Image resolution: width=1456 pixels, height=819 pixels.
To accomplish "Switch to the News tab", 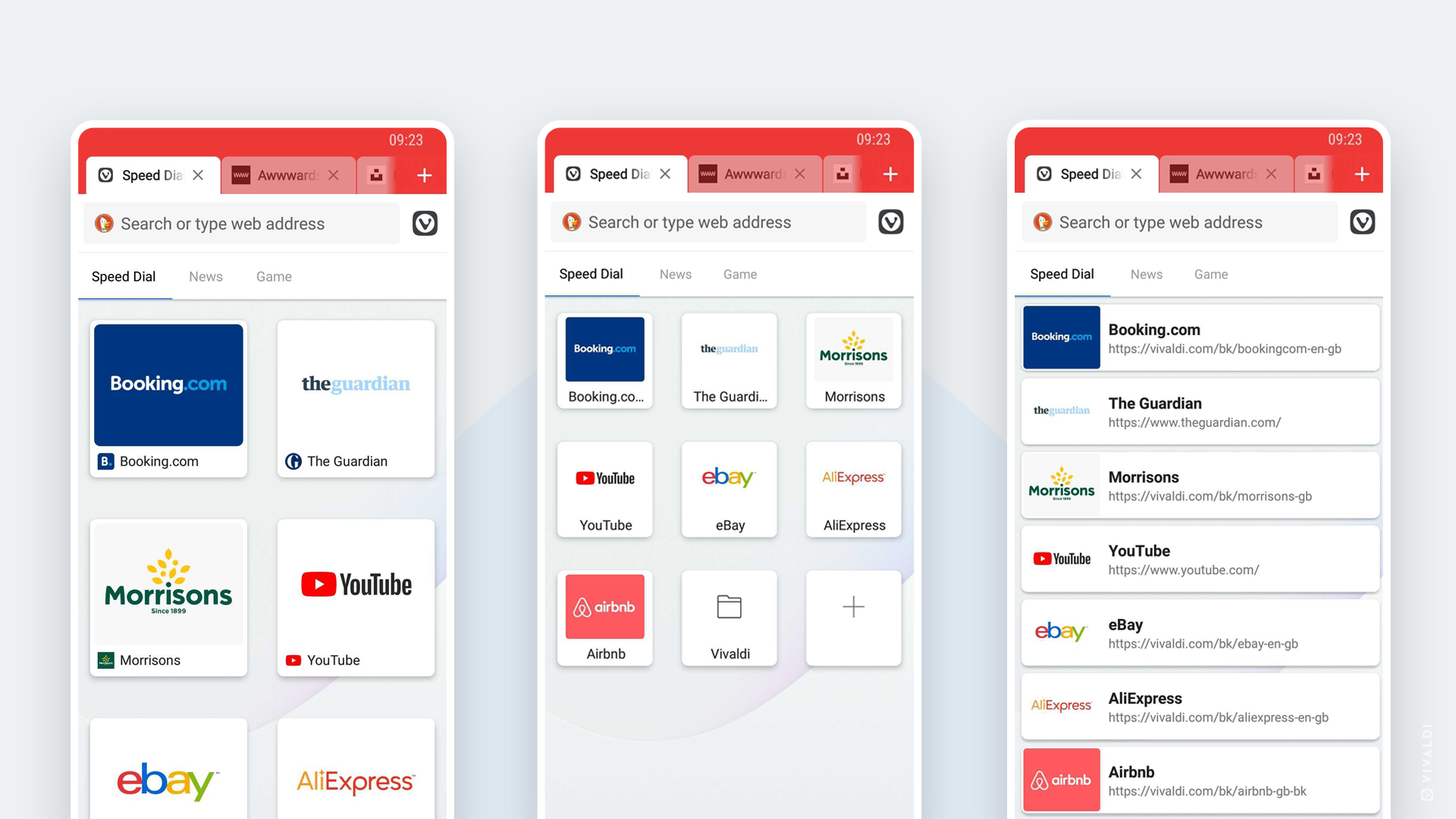I will click(204, 276).
